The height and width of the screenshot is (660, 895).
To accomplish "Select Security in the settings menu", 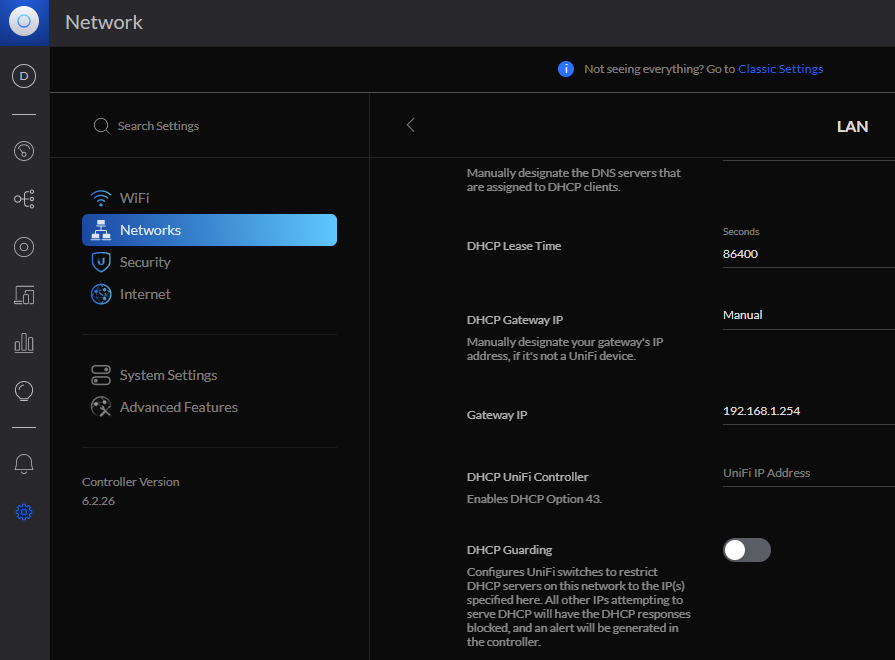I will point(145,262).
